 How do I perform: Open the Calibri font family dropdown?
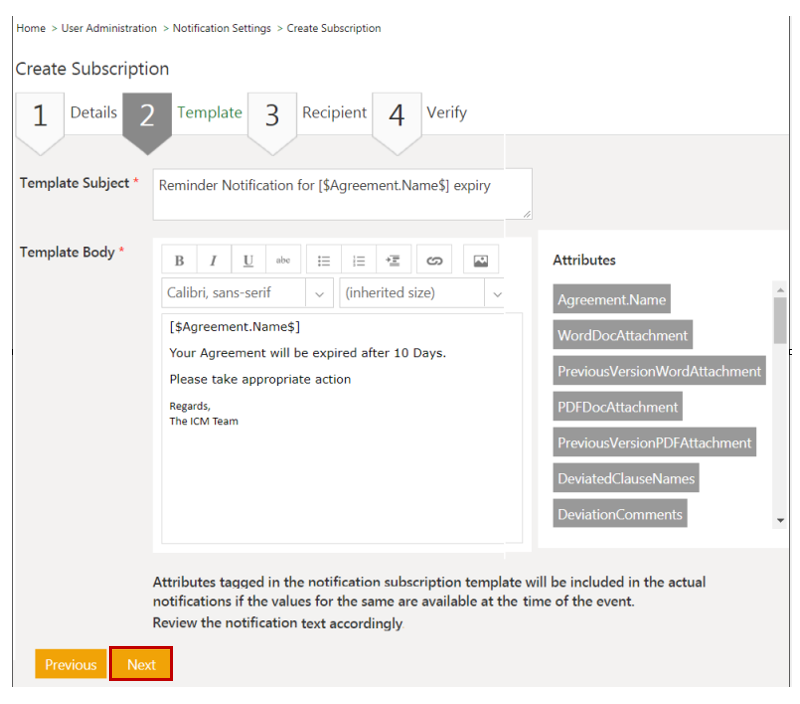[x=247, y=294]
